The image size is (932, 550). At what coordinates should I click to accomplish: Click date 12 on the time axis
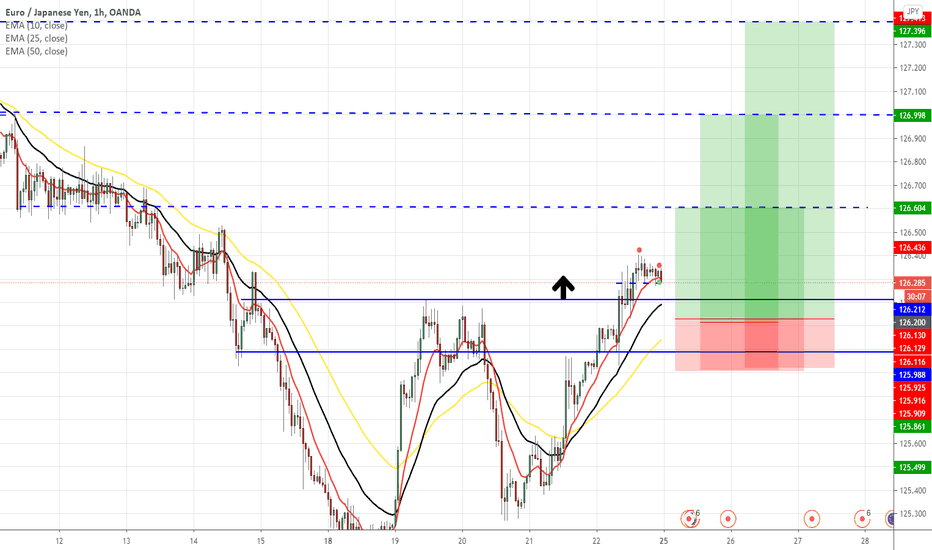click(59, 541)
